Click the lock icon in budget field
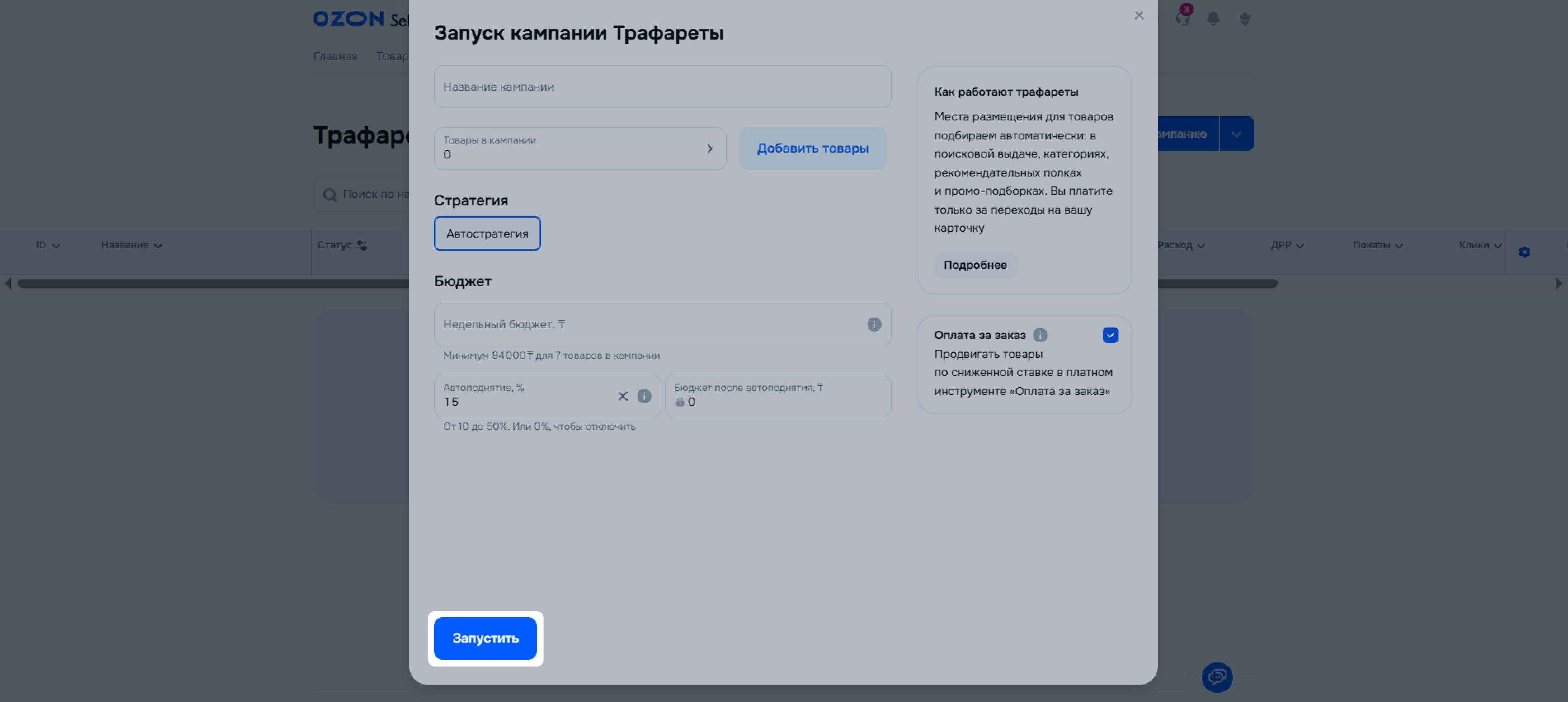 click(x=679, y=402)
